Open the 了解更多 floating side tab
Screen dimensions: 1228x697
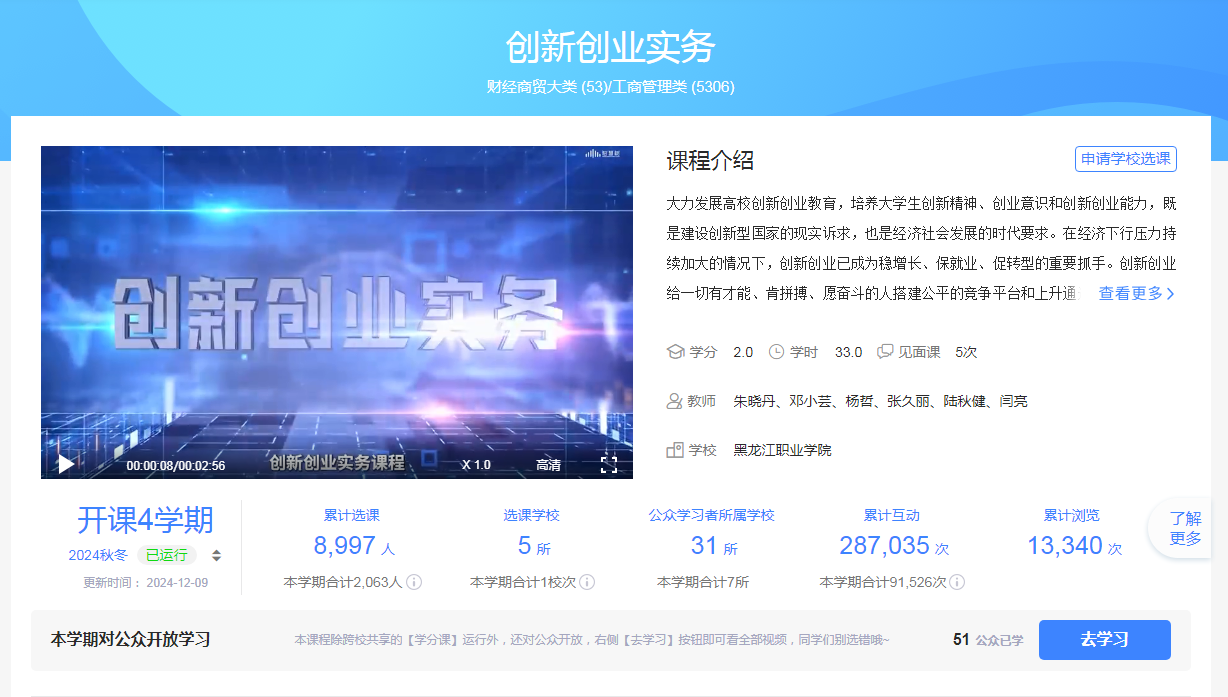point(1185,528)
